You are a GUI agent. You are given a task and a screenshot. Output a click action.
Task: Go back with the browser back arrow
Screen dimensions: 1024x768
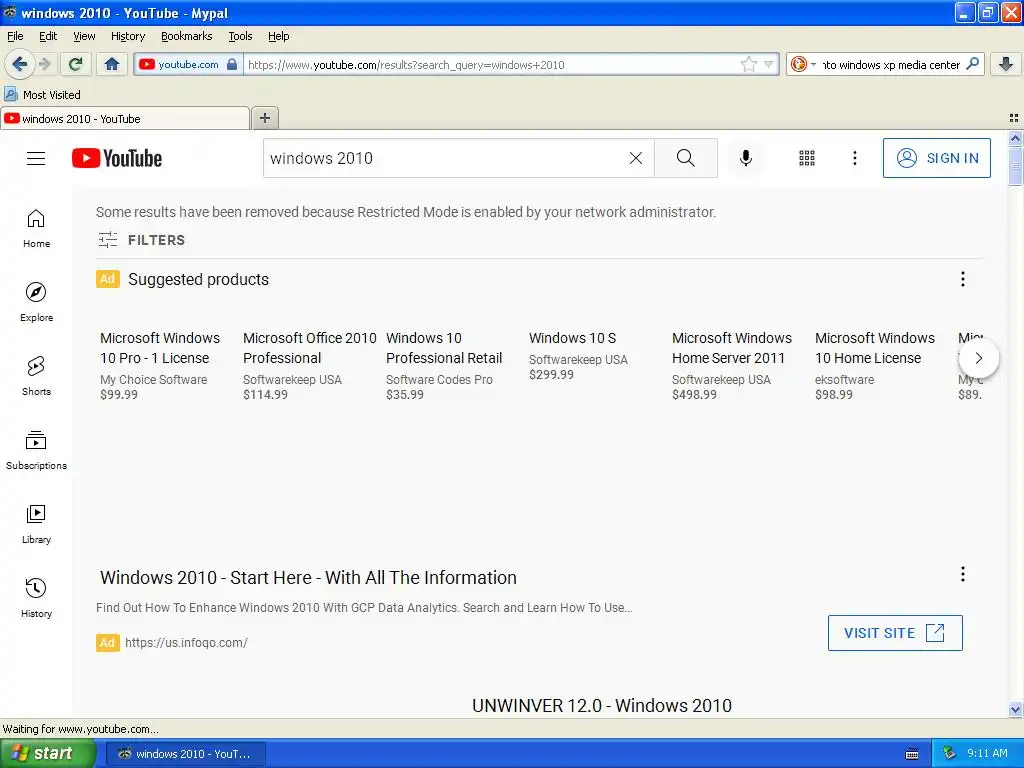[x=19, y=64]
